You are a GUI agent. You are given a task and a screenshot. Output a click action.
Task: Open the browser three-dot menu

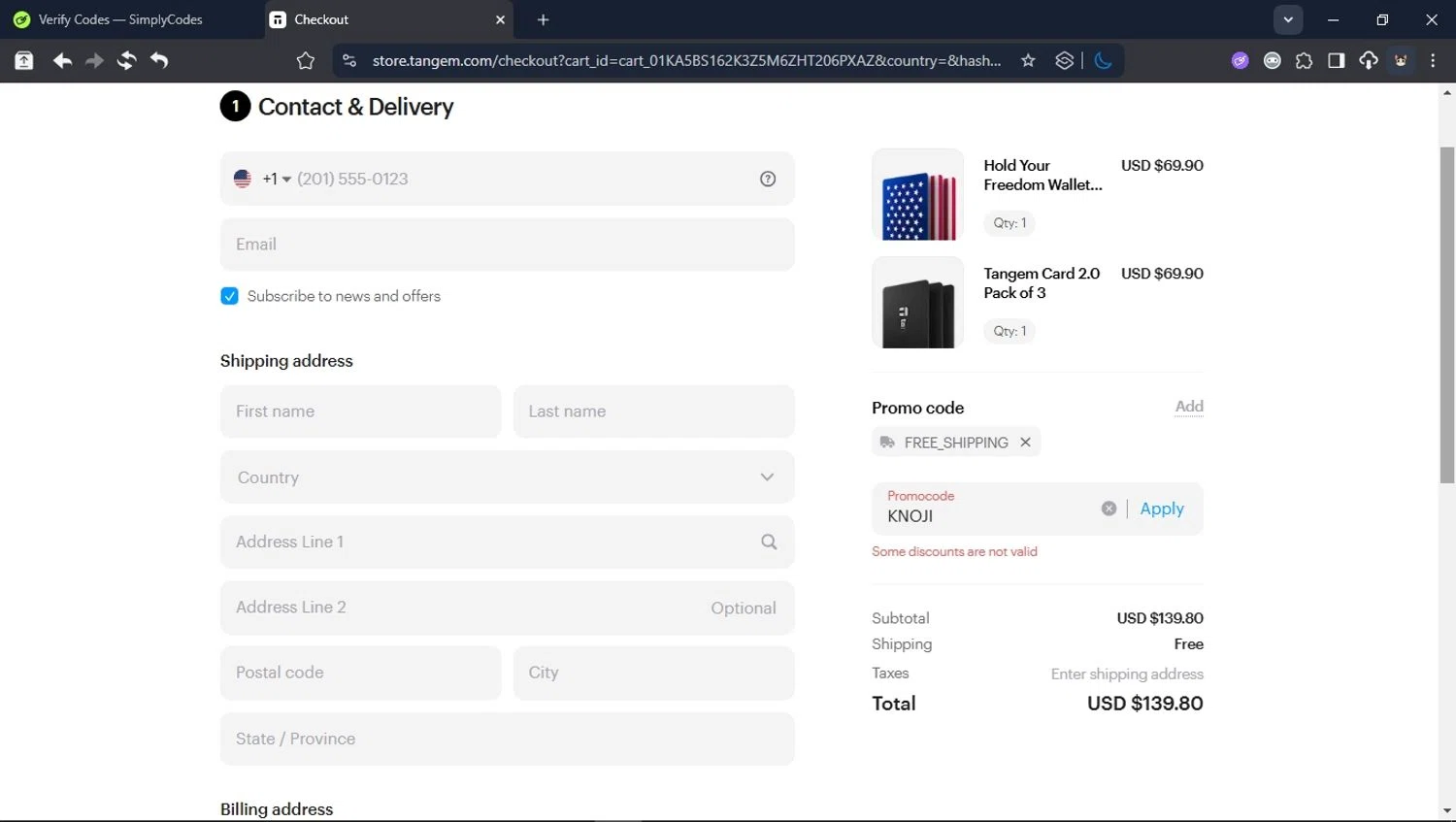1433,60
